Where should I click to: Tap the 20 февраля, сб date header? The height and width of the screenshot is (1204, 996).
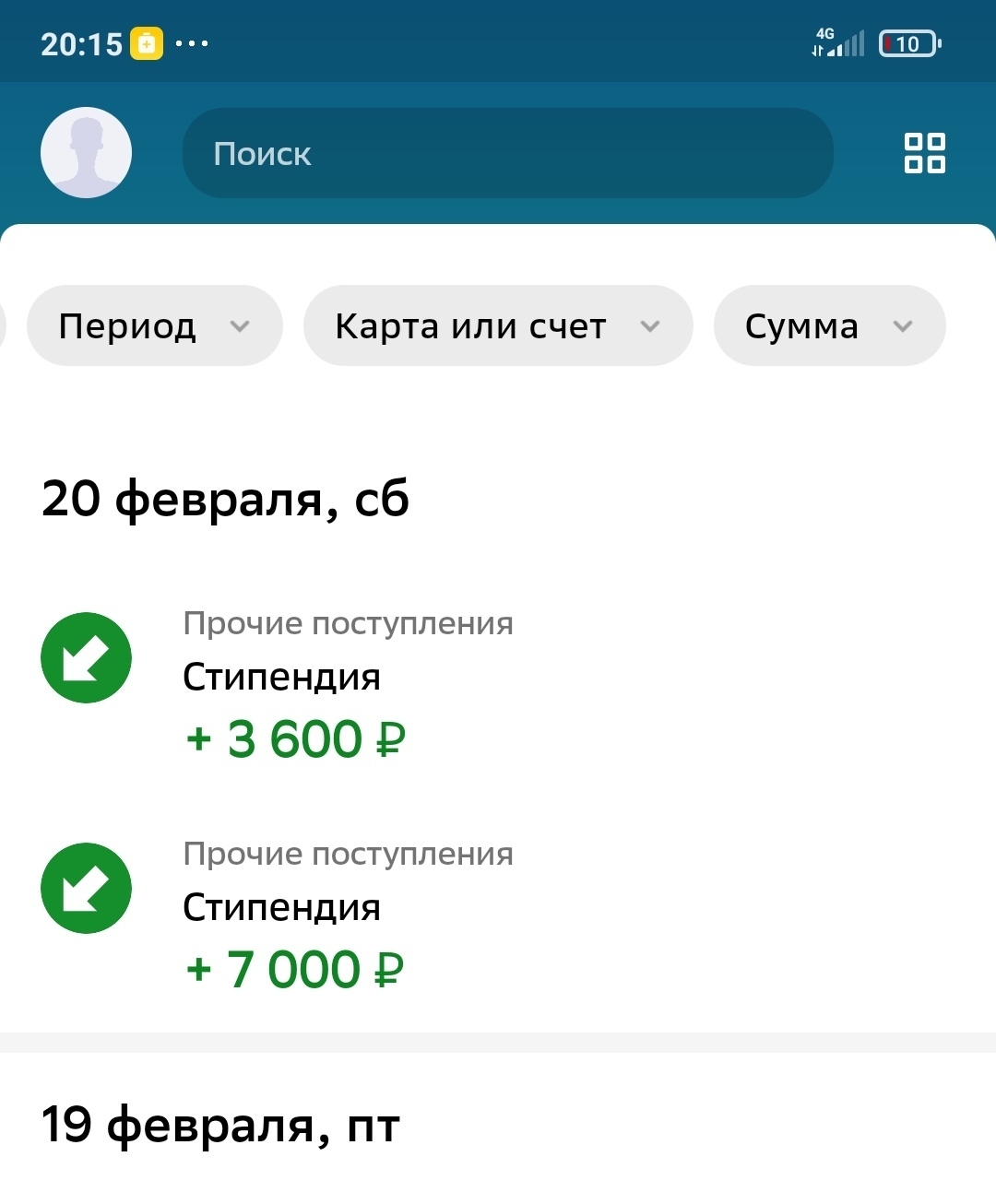pos(225,499)
